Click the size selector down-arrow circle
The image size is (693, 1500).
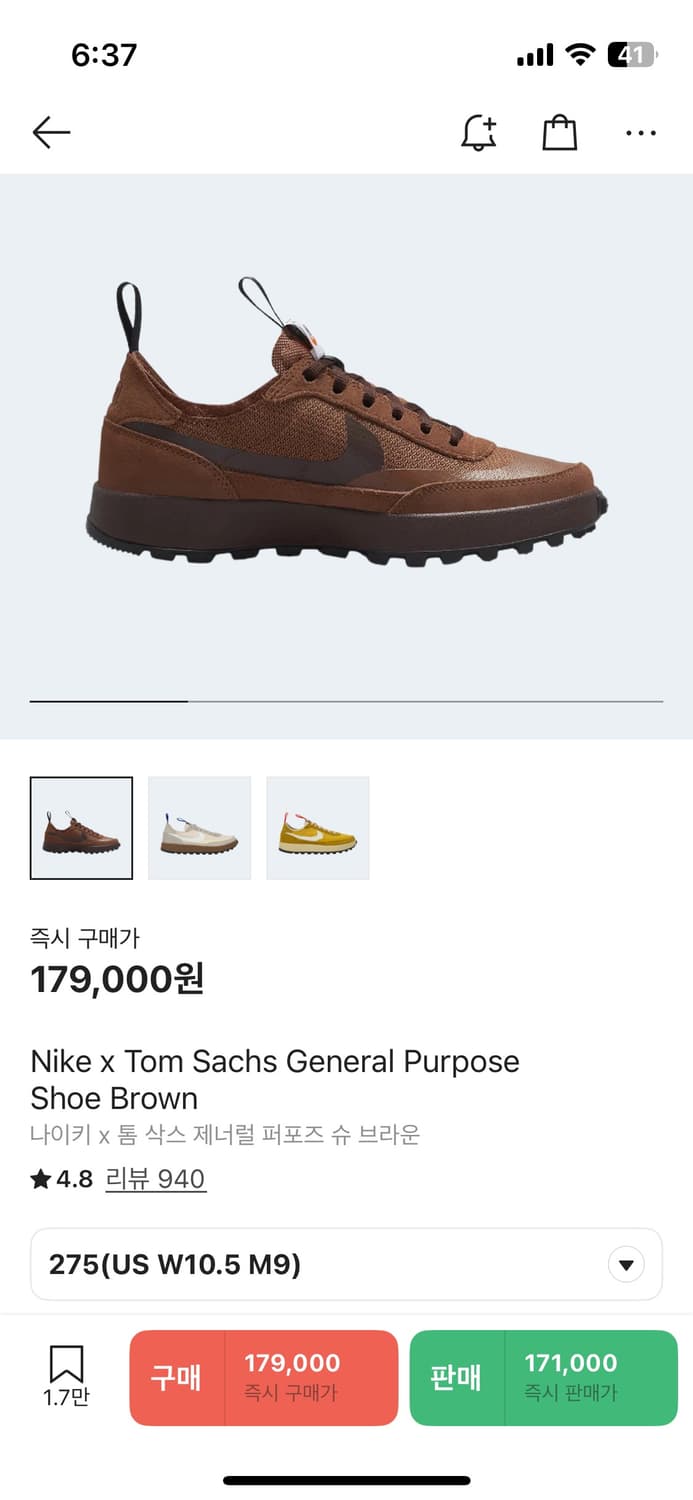626,1265
